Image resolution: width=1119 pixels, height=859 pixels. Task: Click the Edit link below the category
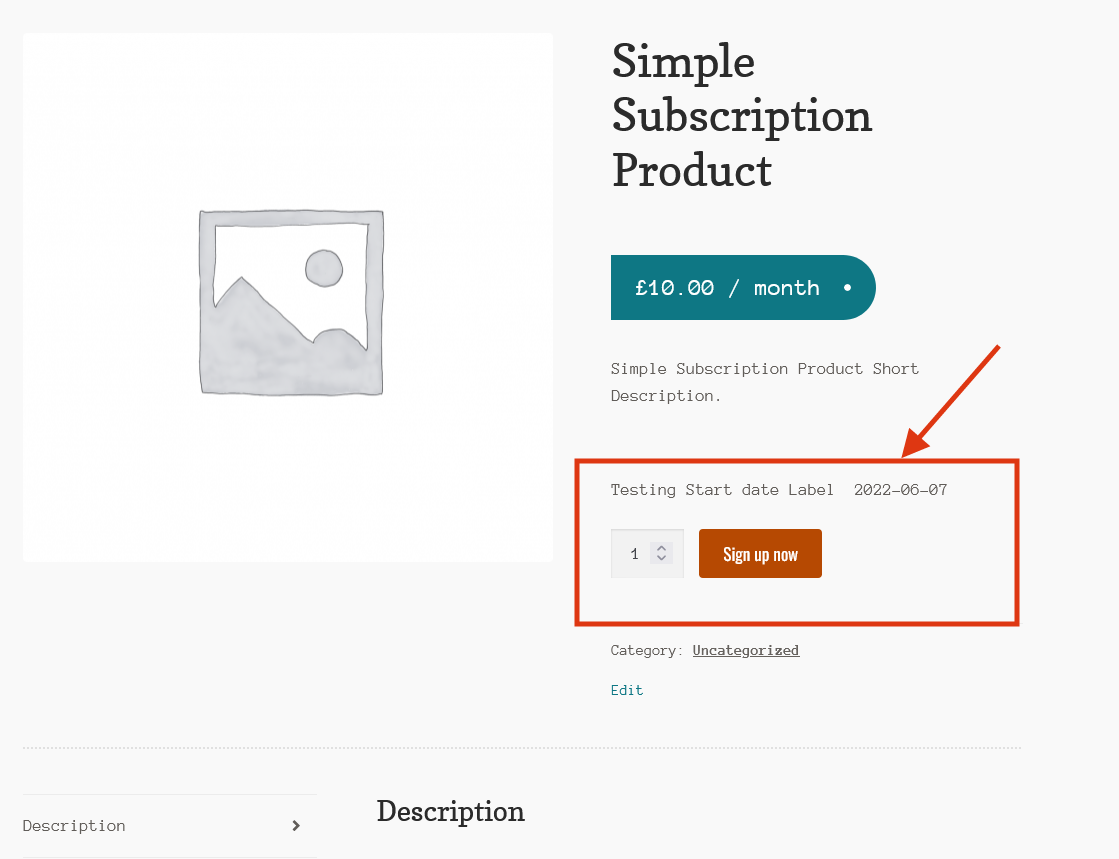(x=626, y=690)
